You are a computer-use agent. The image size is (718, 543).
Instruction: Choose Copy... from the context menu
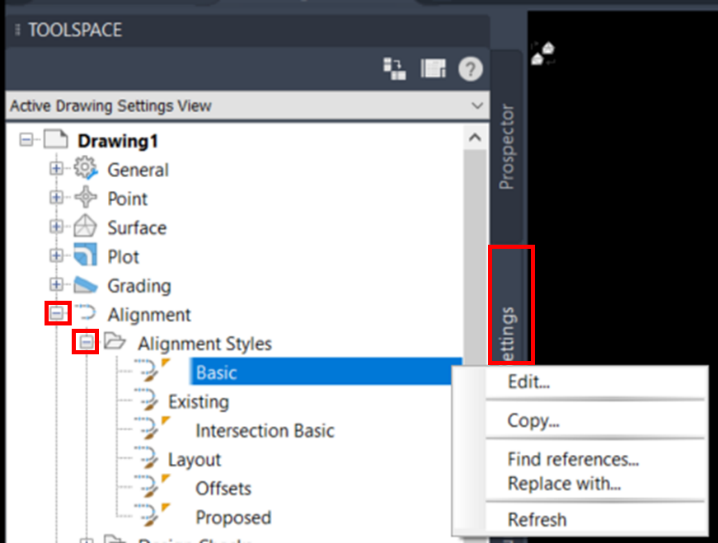[533, 421]
